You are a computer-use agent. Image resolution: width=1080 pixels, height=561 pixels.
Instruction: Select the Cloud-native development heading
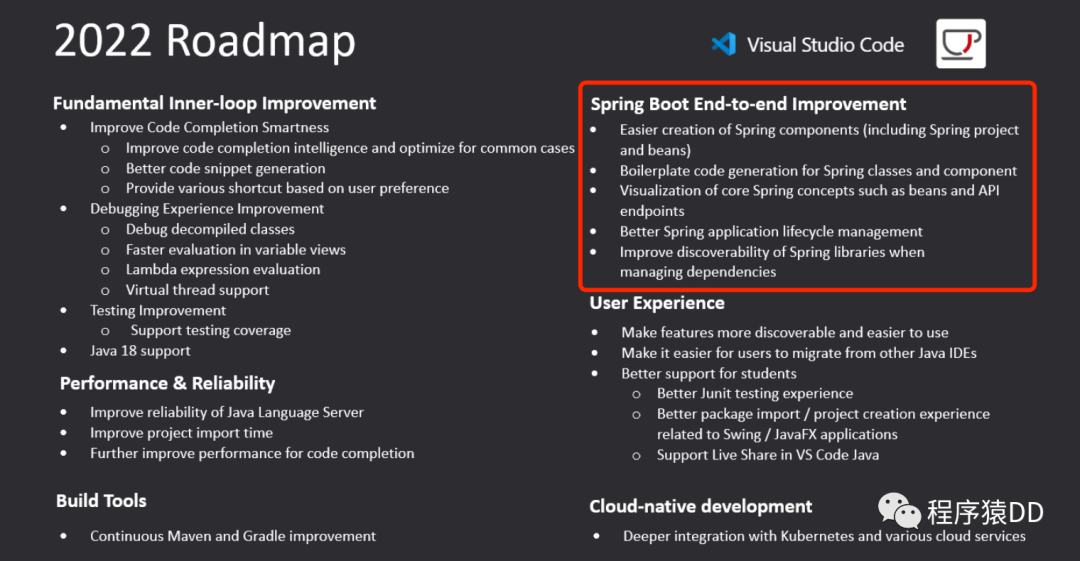[700, 506]
